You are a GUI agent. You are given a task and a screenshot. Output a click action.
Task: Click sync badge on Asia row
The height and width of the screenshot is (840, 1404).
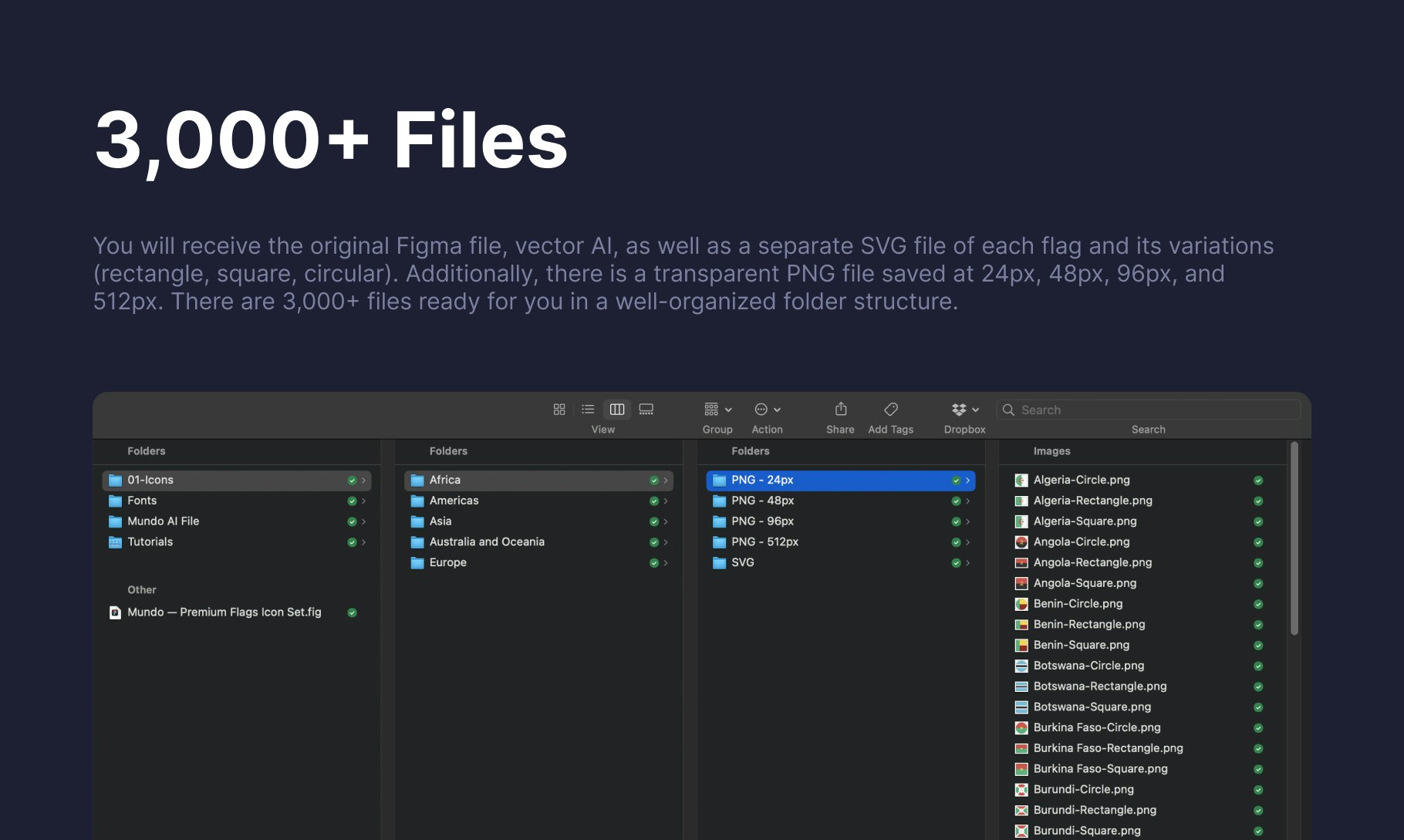(x=654, y=521)
